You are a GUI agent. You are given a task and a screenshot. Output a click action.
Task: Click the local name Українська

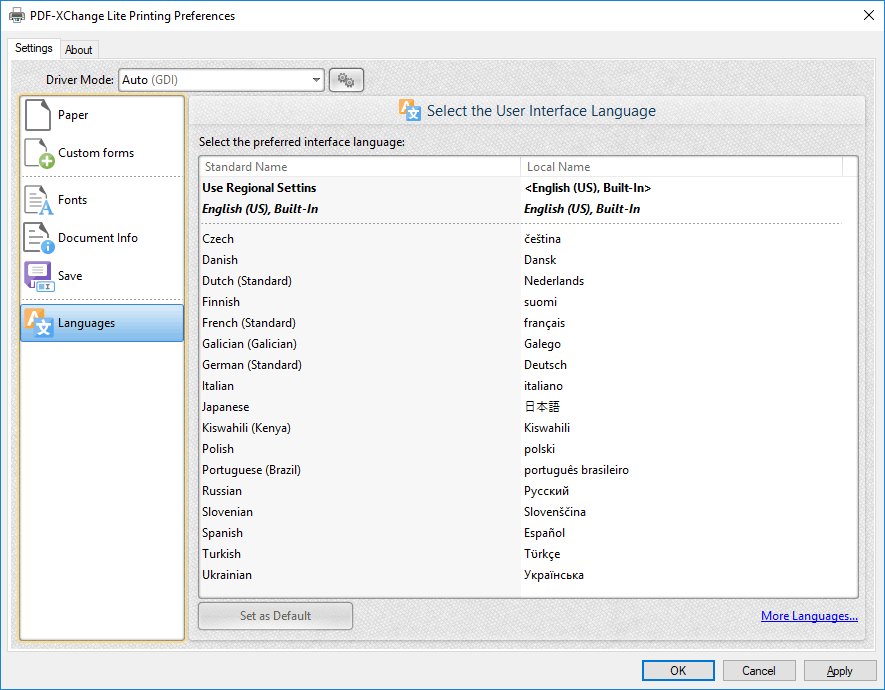[x=554, y=575]
